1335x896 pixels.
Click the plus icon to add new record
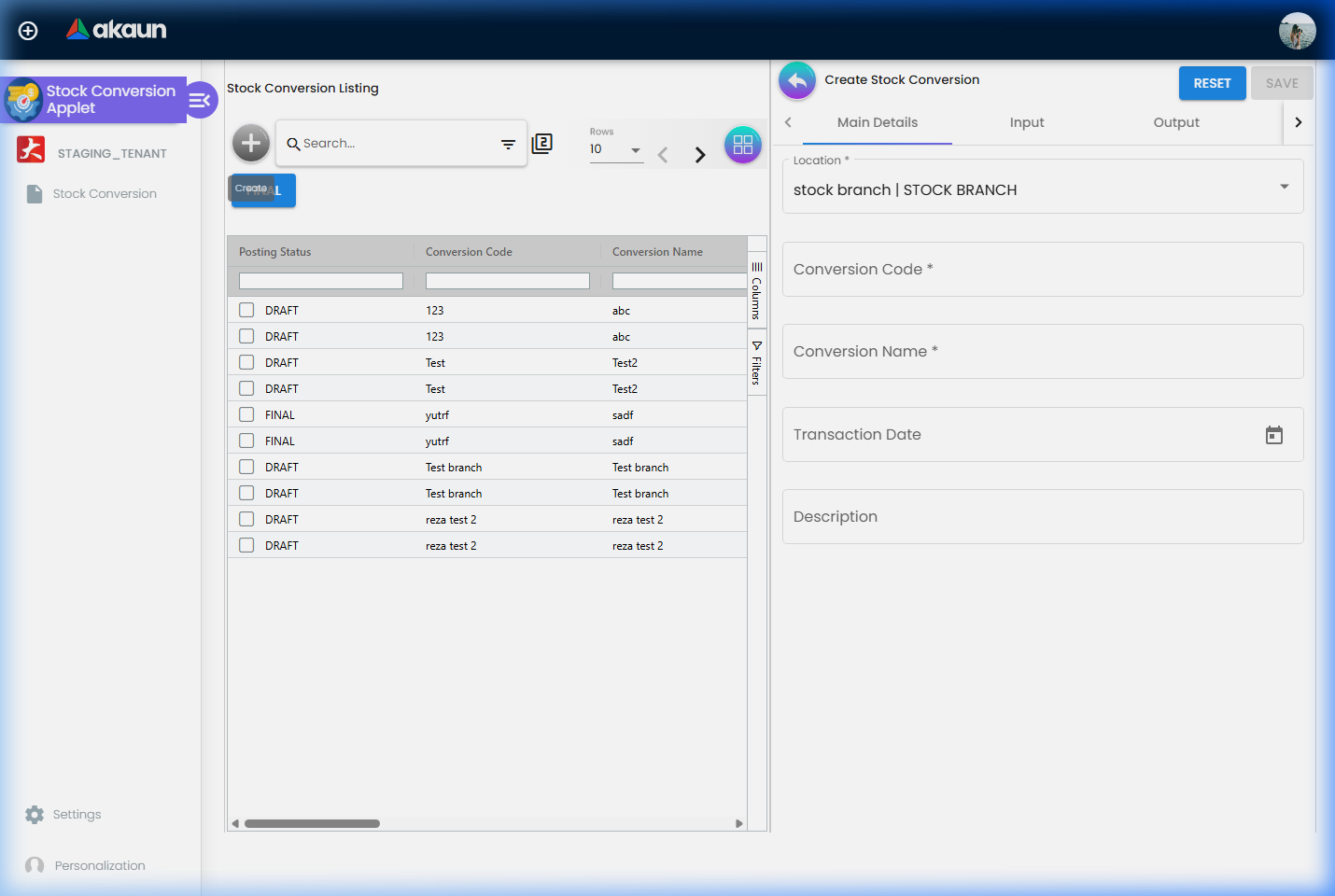(x=250, y=143)
